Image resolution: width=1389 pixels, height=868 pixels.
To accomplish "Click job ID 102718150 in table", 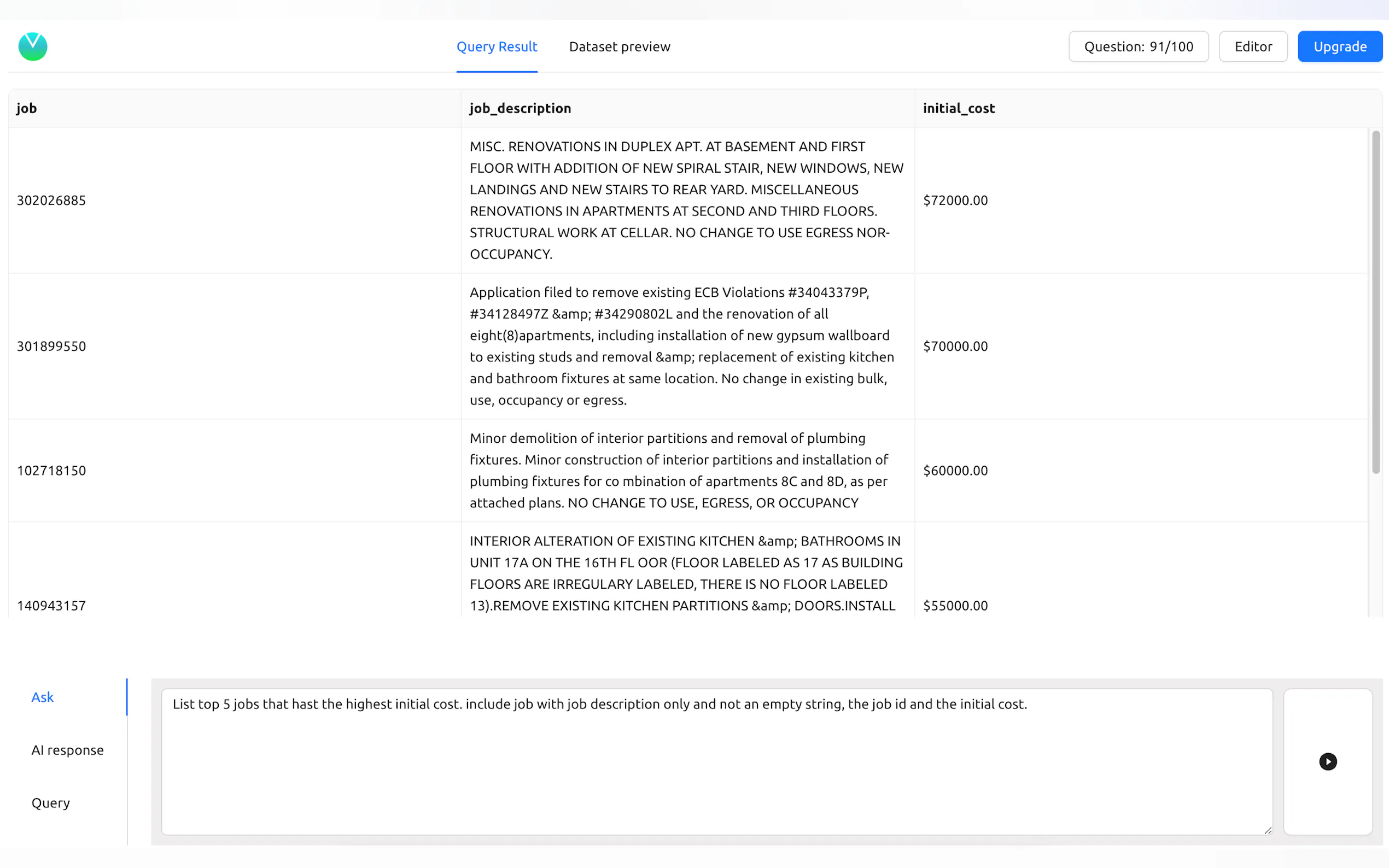I will (51, 471).
